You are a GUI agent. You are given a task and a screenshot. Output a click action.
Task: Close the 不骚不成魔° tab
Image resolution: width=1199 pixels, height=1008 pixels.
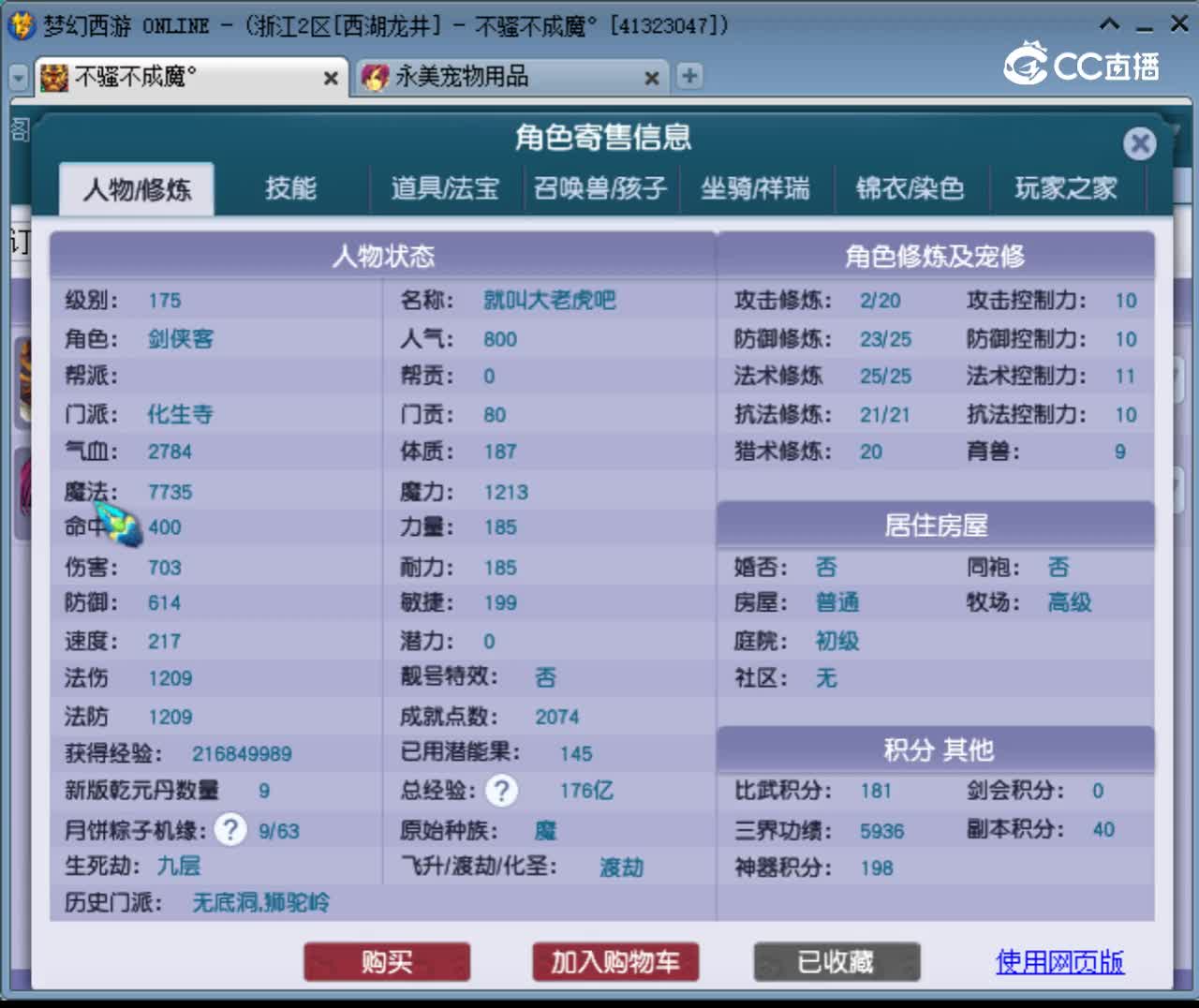point(331,79)
